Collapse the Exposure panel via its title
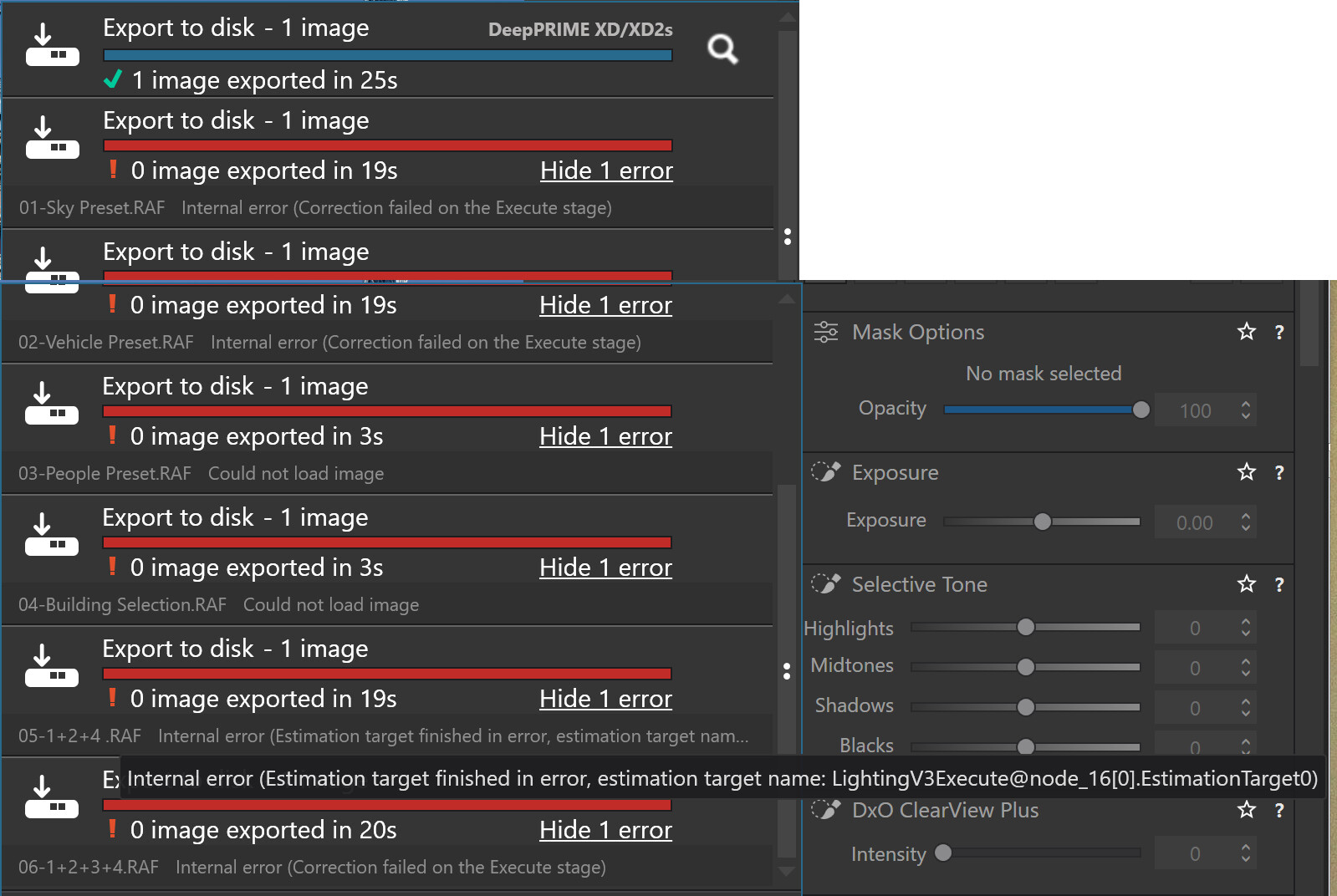 pos(895,473)
